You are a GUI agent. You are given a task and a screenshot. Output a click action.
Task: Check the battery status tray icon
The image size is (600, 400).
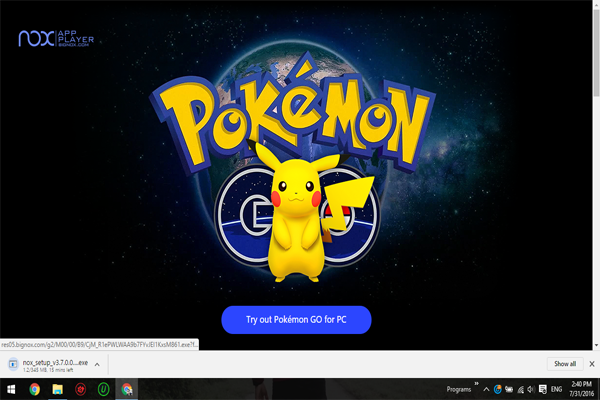point(509,390)
